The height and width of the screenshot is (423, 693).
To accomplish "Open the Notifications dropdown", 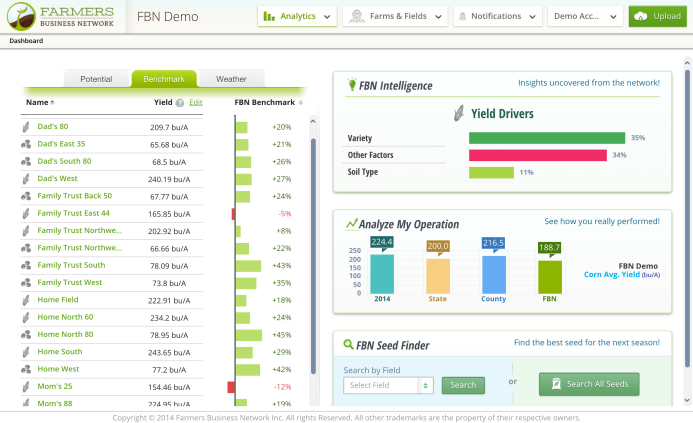I will [497, 16].
